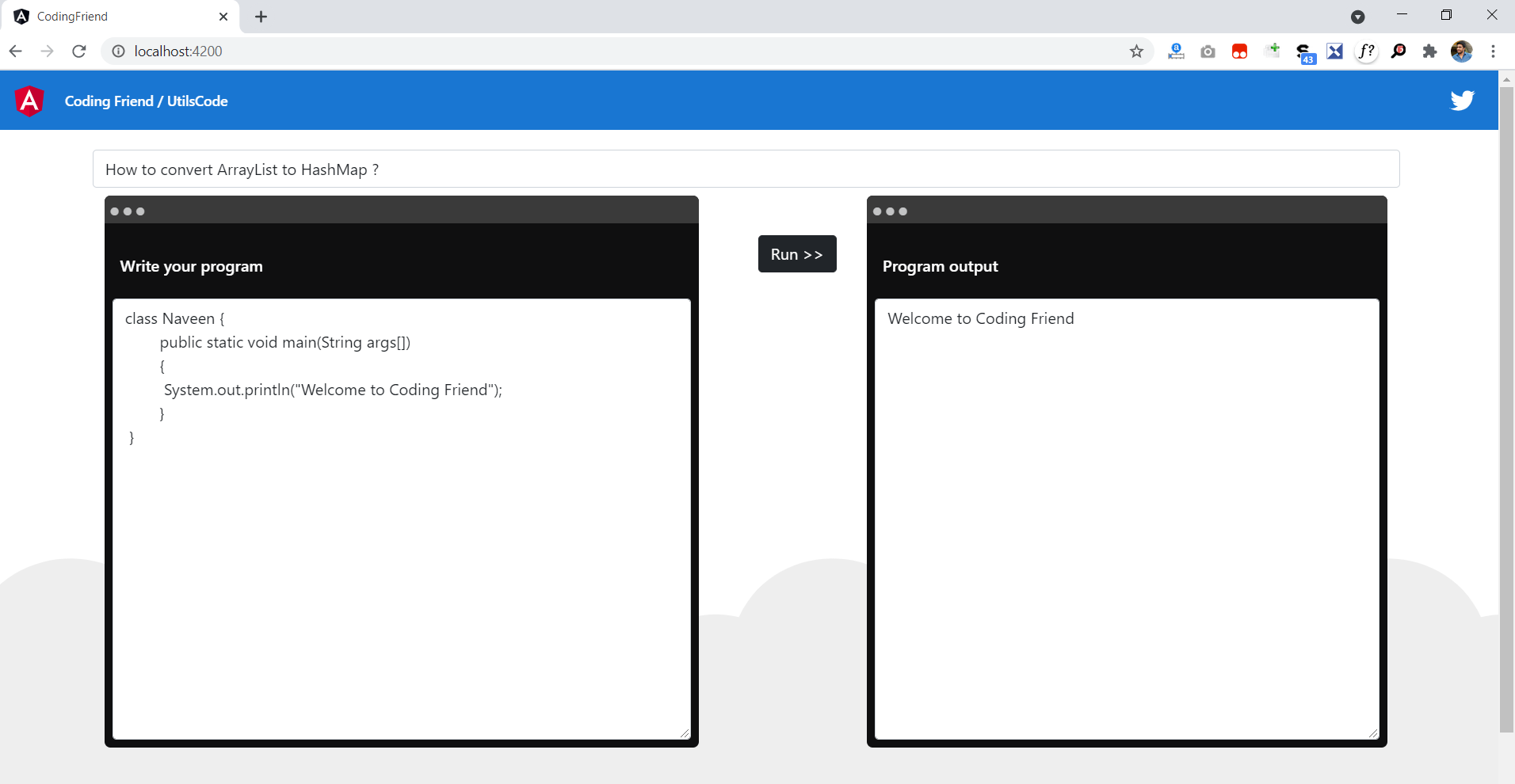1515x784 pixels.
Task: Click the Amazon assistant extension icon
Action: pyautogui.click(x=1176, y=51)
